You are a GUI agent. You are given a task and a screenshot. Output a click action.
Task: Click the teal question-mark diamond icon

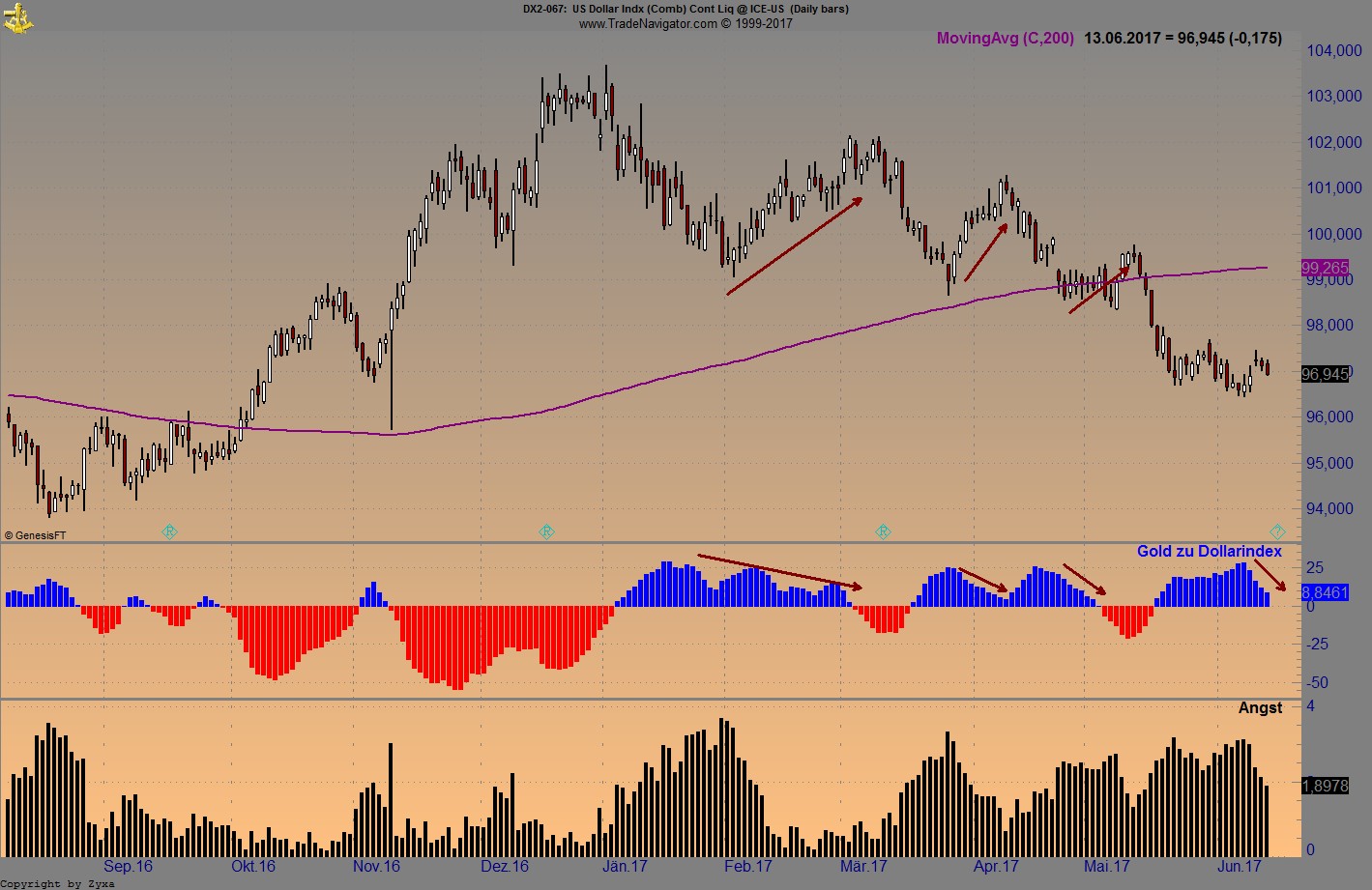(1277, 531)
